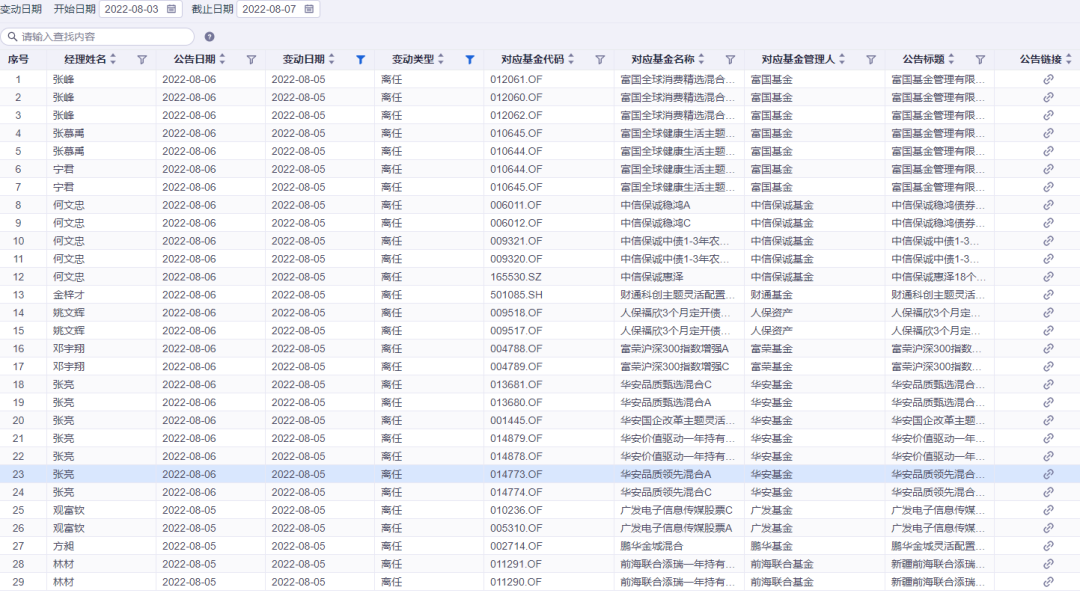Open the start date calendar picker icon

click(172, 9)
